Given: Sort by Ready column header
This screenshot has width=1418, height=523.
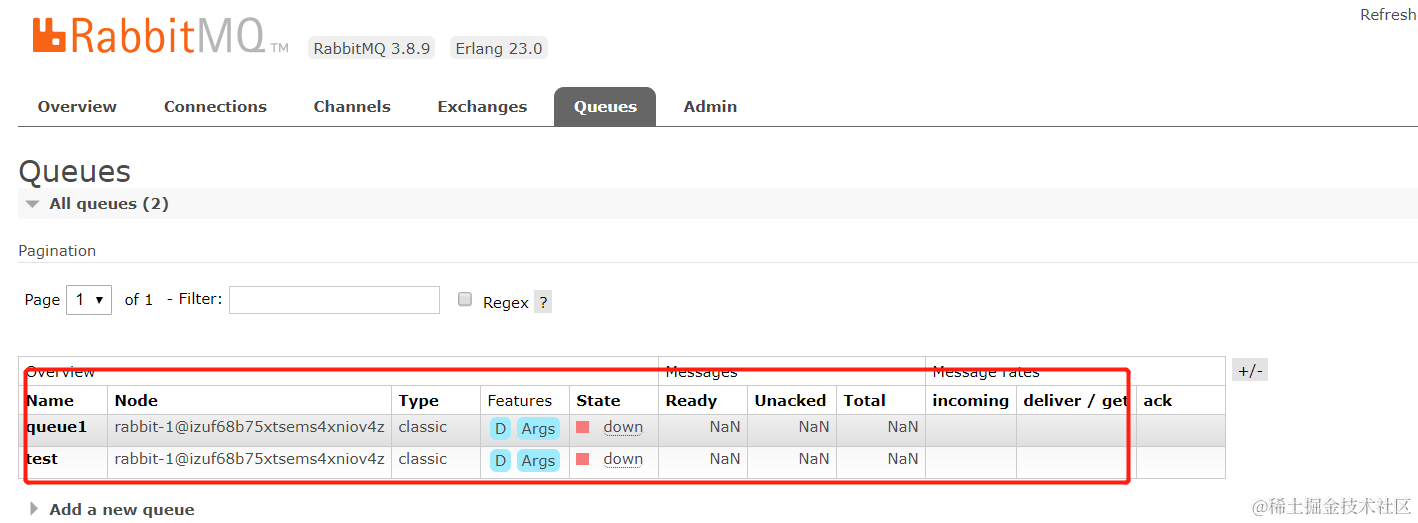Looking at the screenshot, I should click(x=691, y=401).
